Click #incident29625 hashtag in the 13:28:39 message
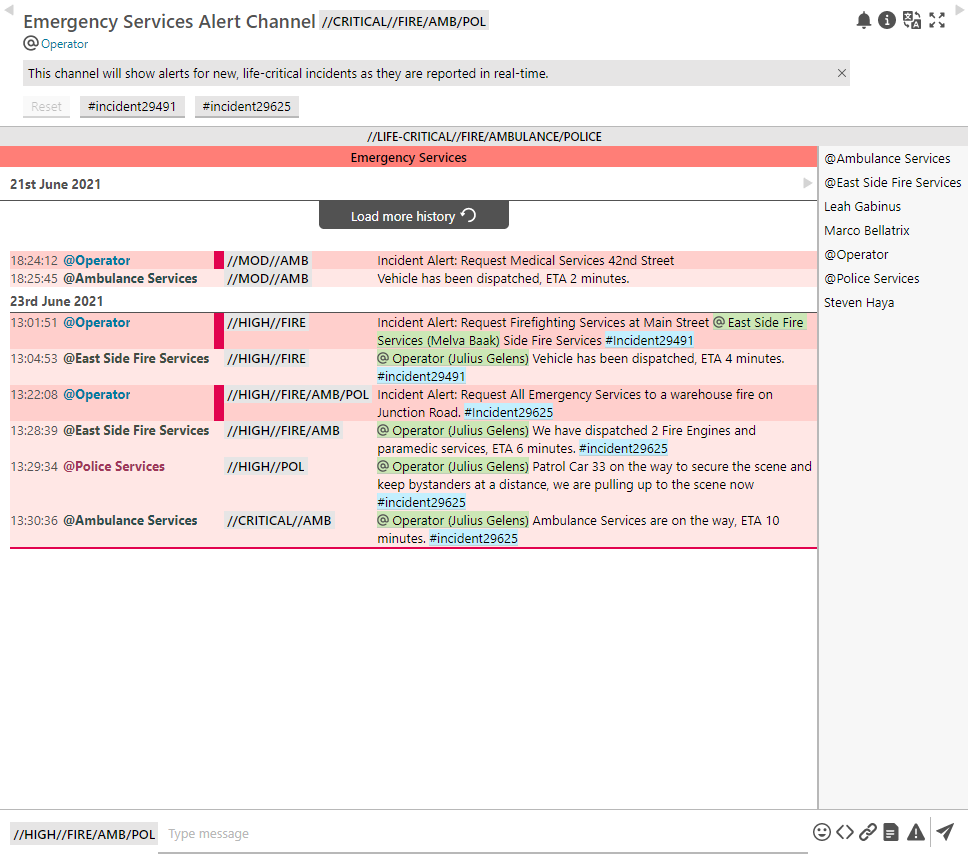The image size is (968, 856). pos(624,449)
